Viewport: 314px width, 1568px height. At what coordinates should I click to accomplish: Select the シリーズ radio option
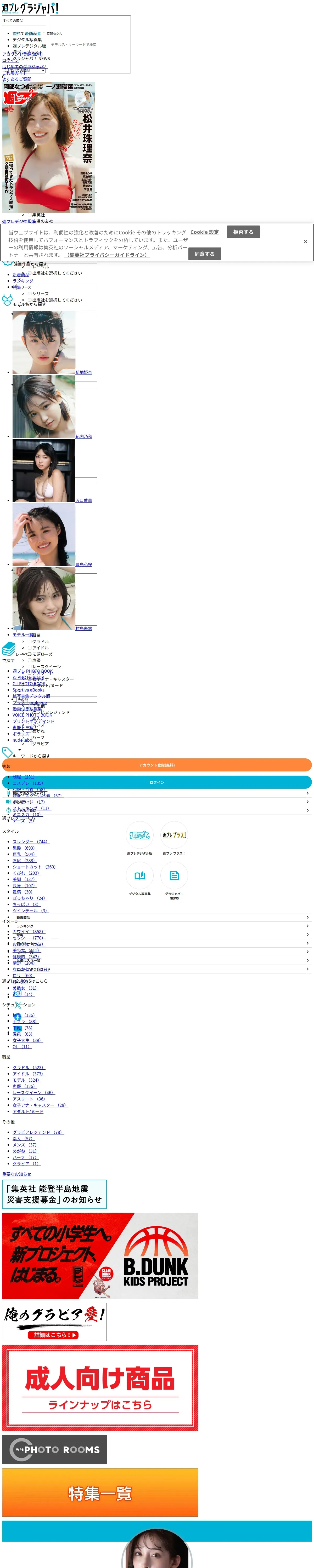tap(30, 294)
